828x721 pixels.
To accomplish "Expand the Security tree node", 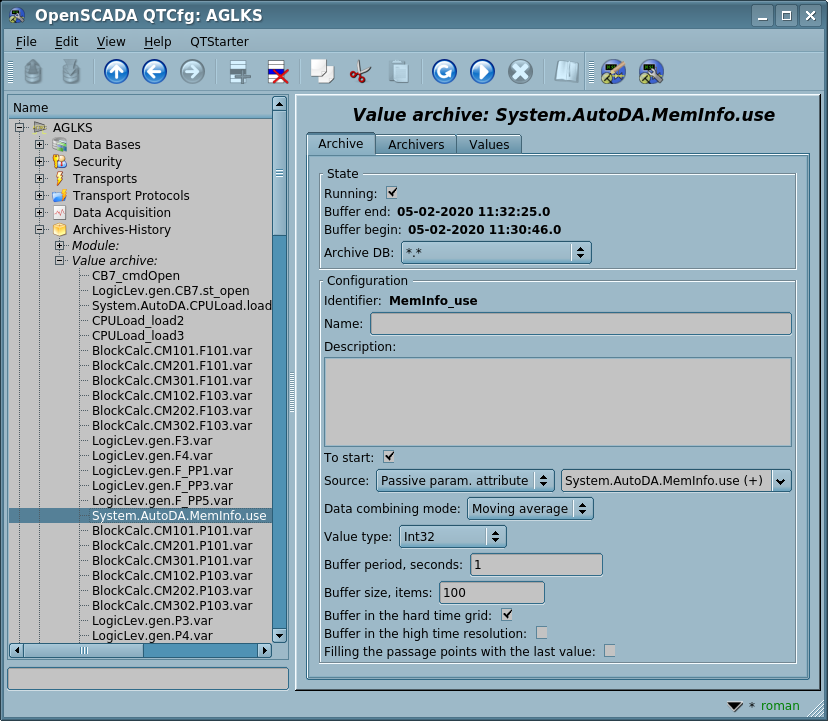I will [40, 161].
